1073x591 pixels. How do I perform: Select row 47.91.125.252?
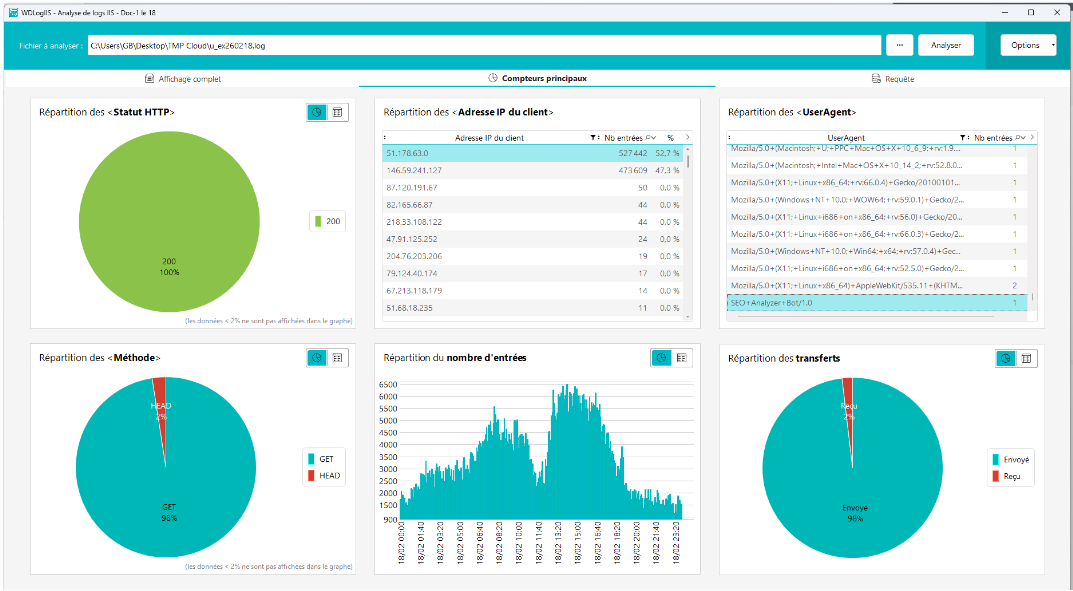tap(533, 239)
